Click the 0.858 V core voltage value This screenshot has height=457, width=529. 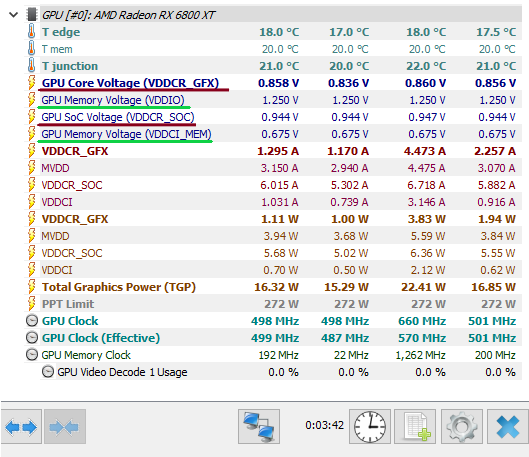279,83
